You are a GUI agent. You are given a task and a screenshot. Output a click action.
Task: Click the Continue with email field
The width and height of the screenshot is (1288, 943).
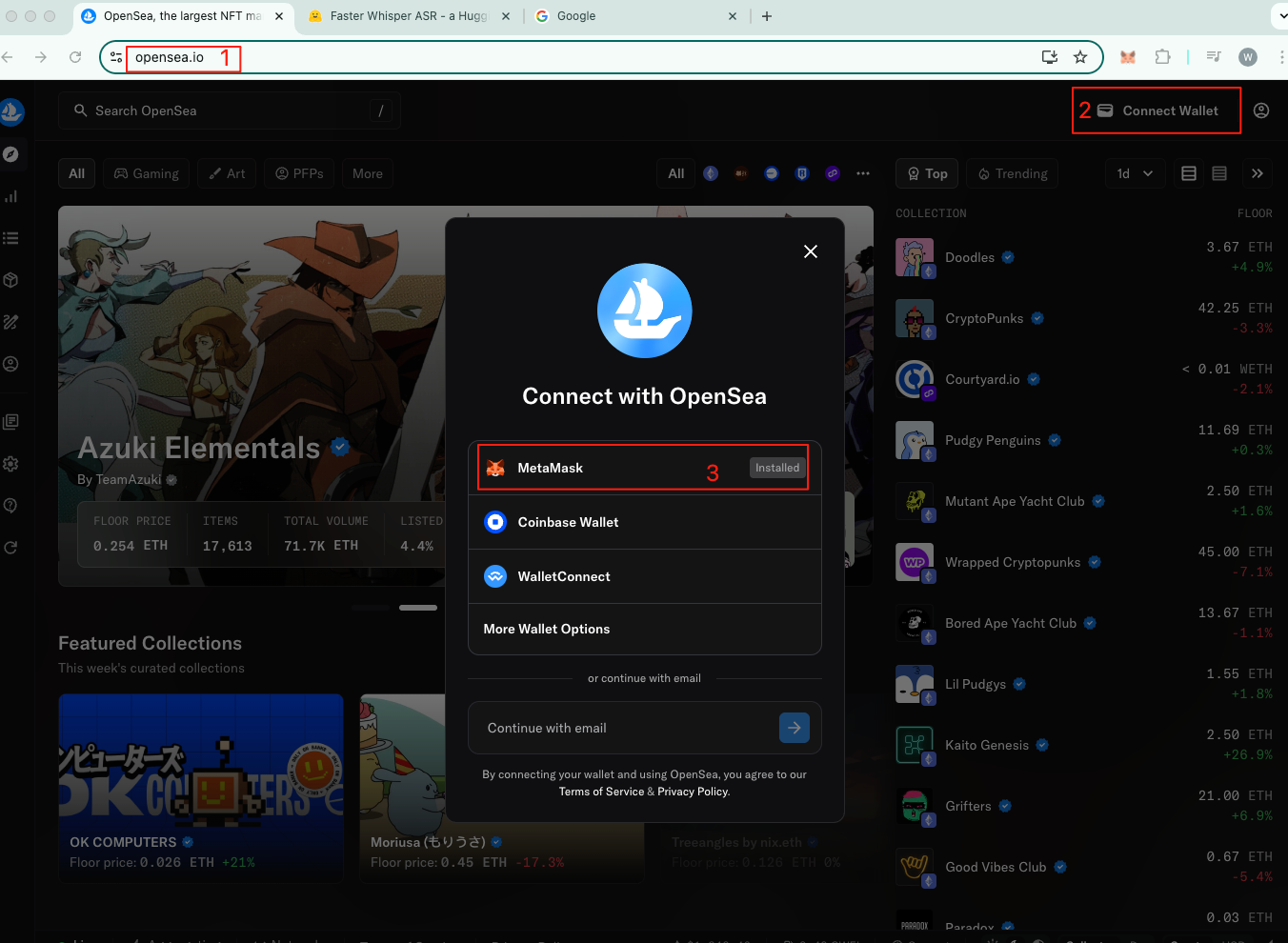click(629, 728)
